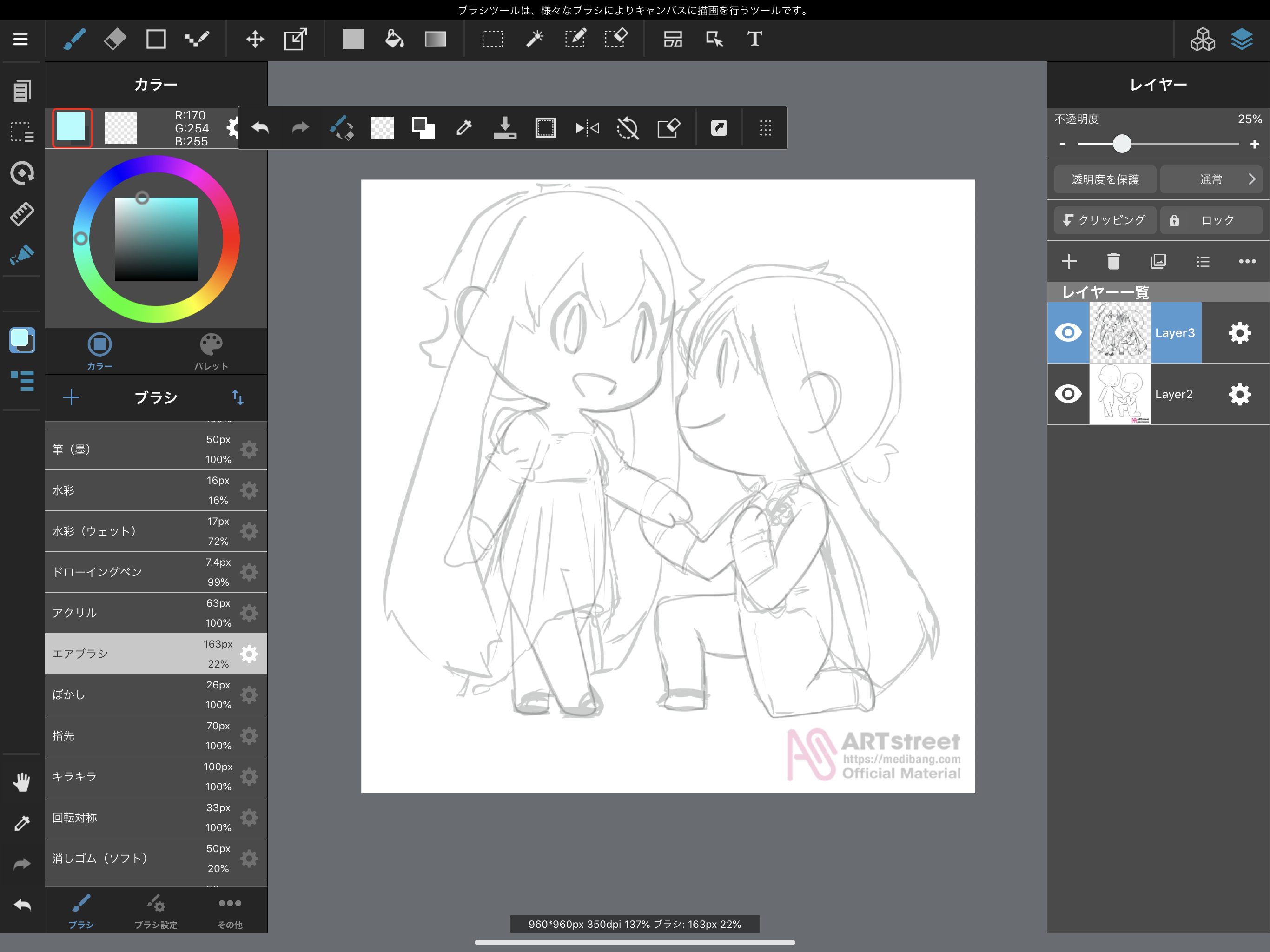Image resolution: width=1270 pixels, height=952 pixels.
Task: Open color panel settings gear
Action: (232, 127)
